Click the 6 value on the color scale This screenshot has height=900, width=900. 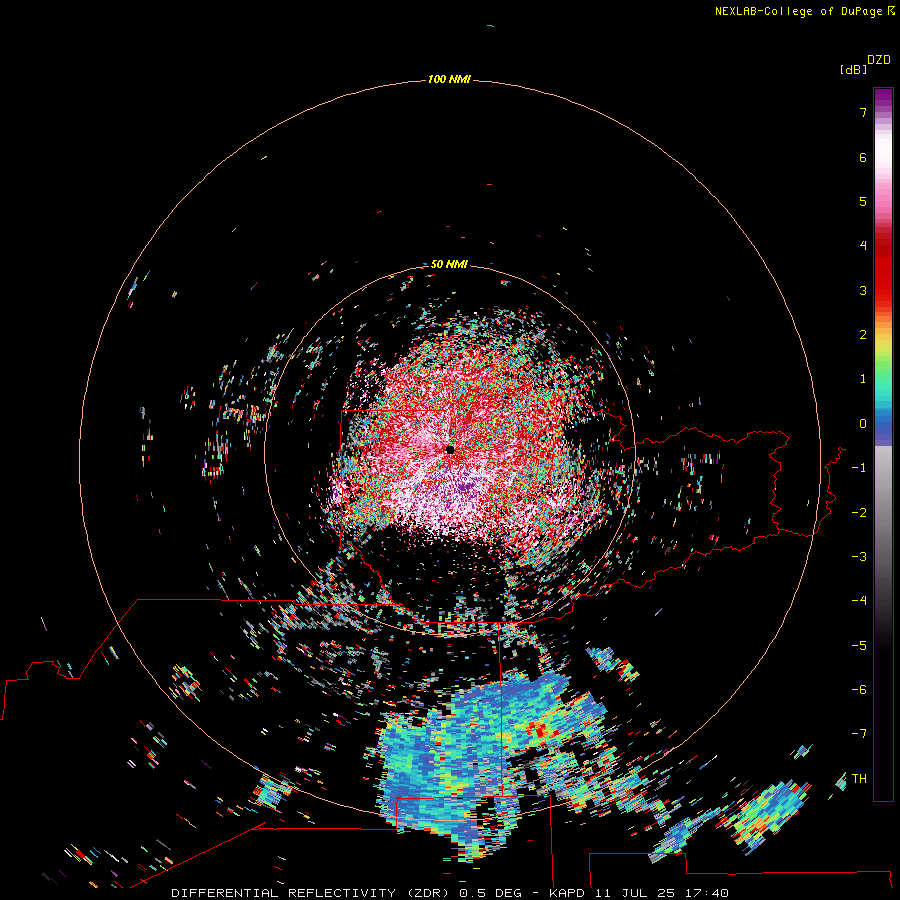click(863, 157)
